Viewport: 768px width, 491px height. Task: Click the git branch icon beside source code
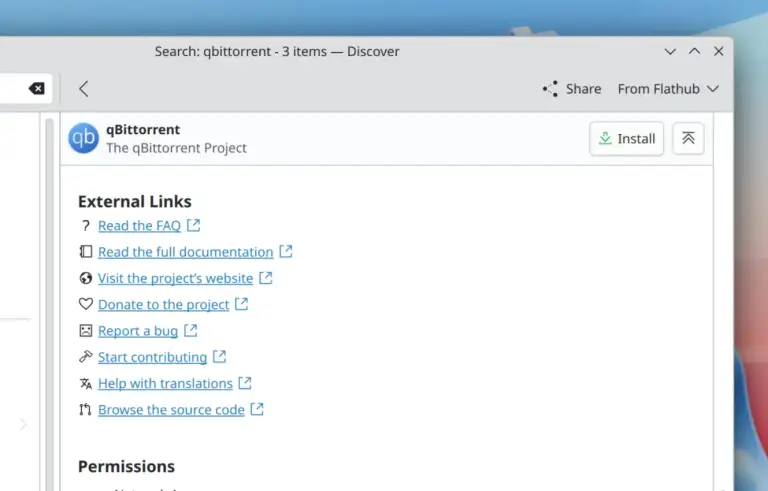(x=86, y=410)
